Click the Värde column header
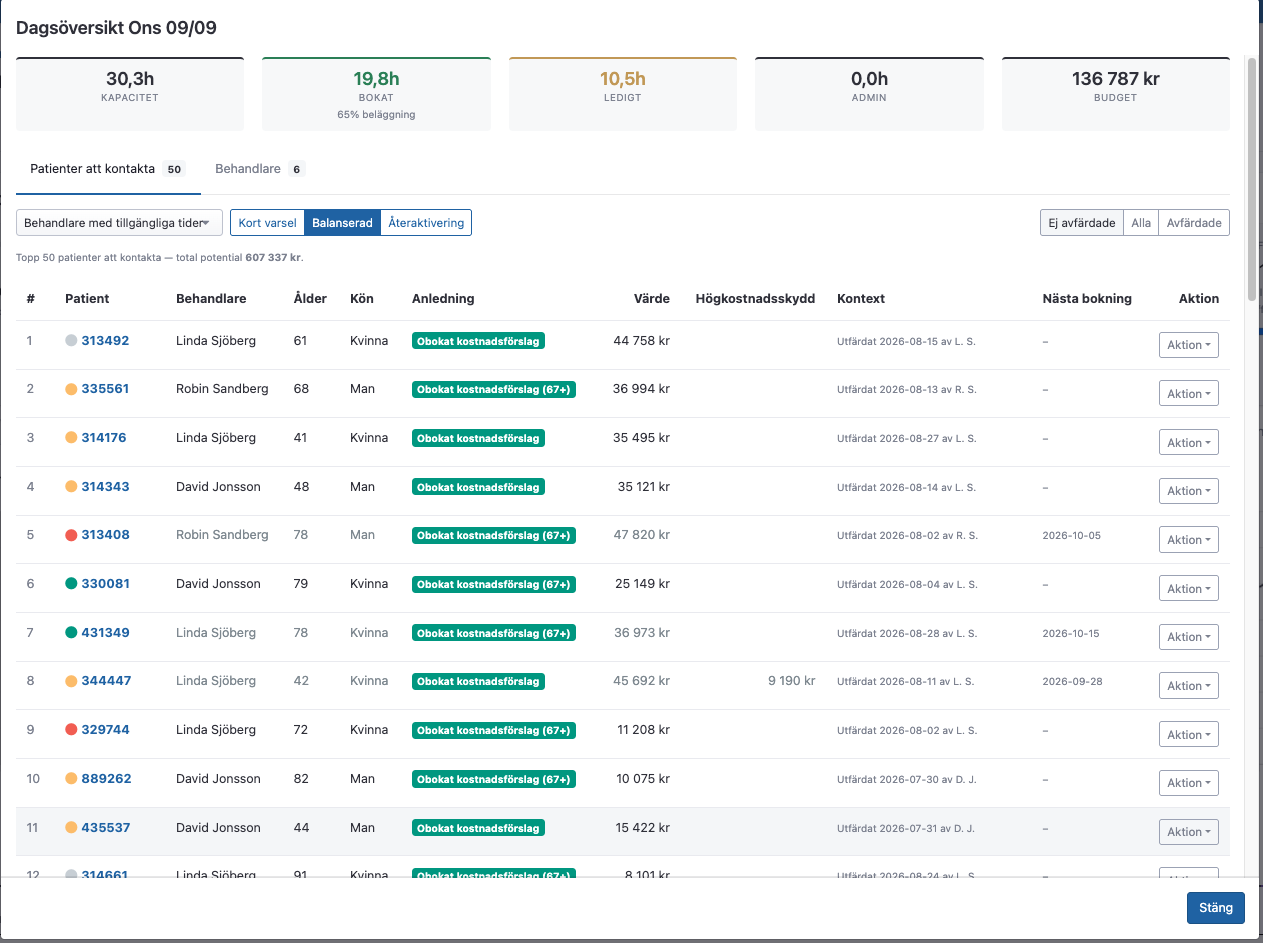Screen dimensions: 1263x943 click(x=652, y=299)
